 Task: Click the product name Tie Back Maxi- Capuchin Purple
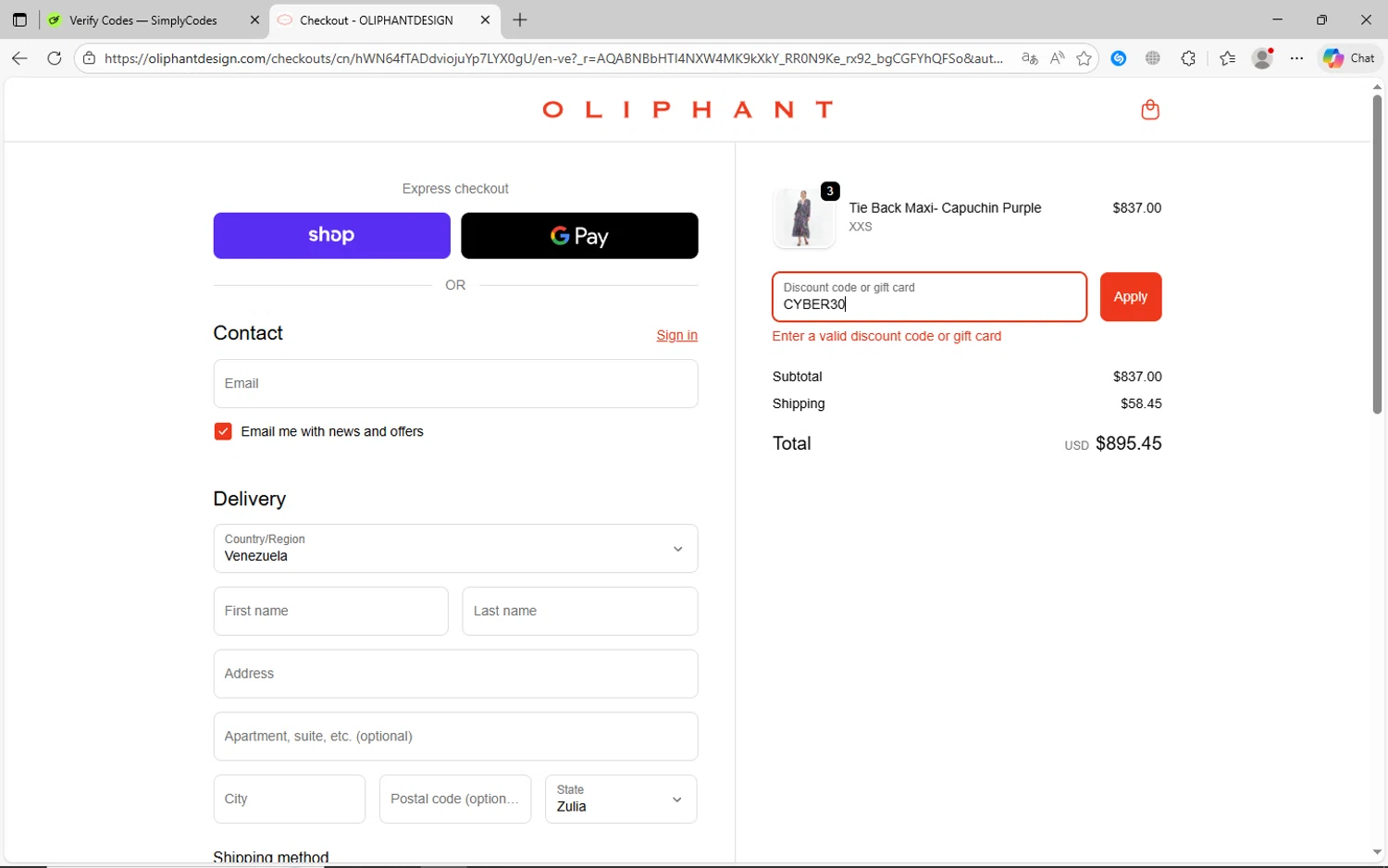coord(945,208)
